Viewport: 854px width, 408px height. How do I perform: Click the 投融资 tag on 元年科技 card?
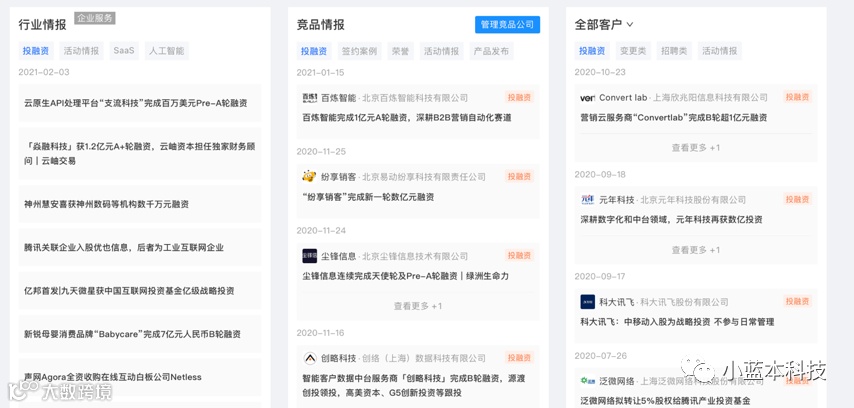(797, 199)
